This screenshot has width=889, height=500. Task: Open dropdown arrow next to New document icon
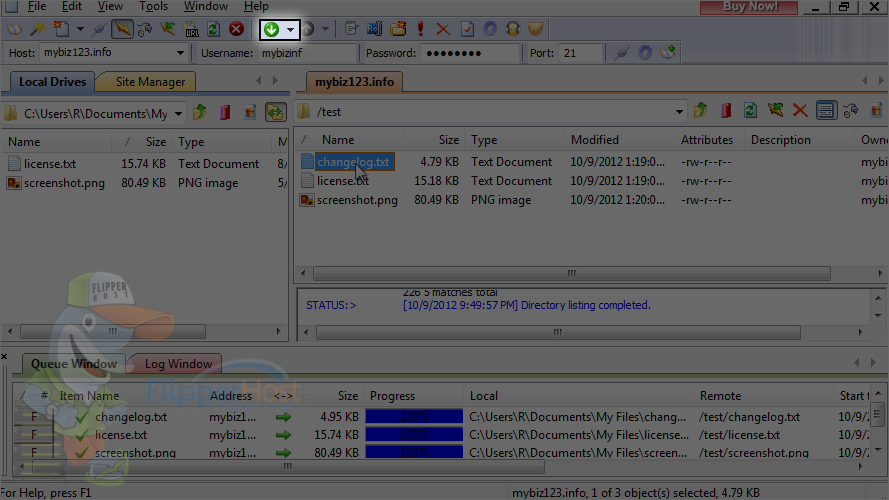[x=80, y=29]
